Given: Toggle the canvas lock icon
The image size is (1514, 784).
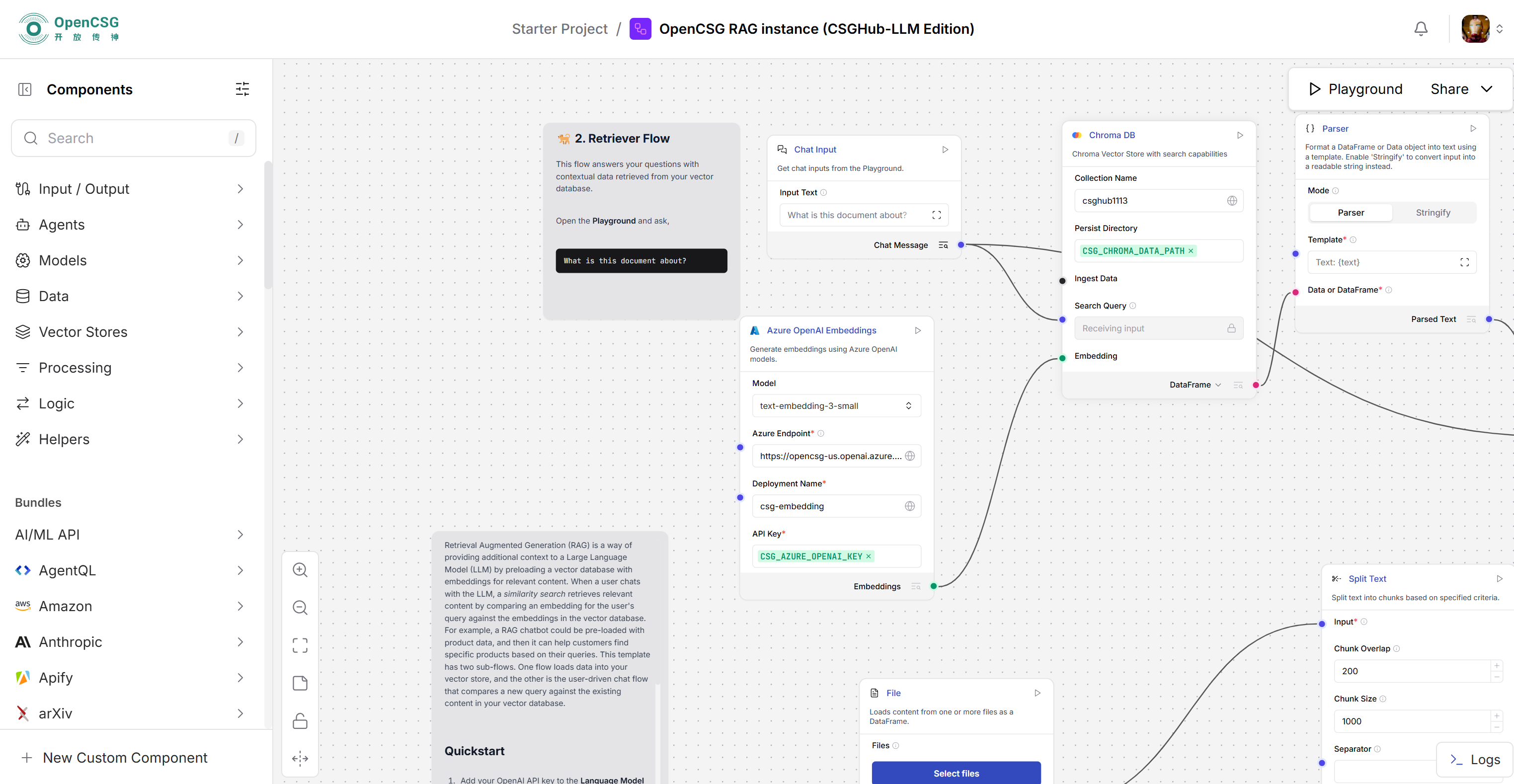Looking at the screenshot, I should [x=300, y=720].
